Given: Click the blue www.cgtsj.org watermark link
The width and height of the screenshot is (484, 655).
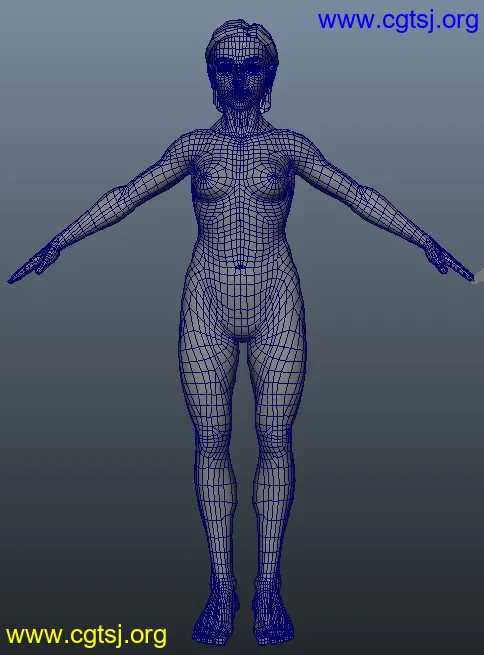Looking at the screenshot, I should [398, 20].
